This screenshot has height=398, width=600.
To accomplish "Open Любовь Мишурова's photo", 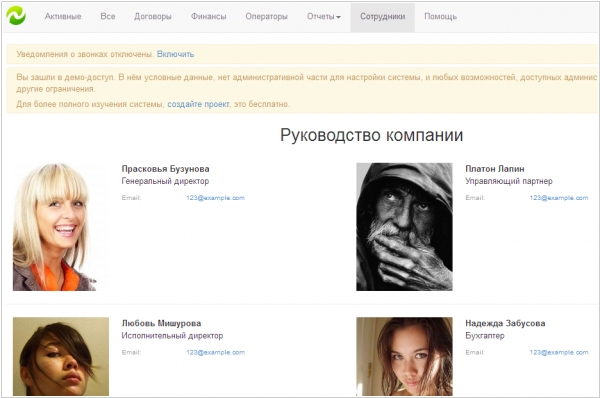I will [61, 356].
